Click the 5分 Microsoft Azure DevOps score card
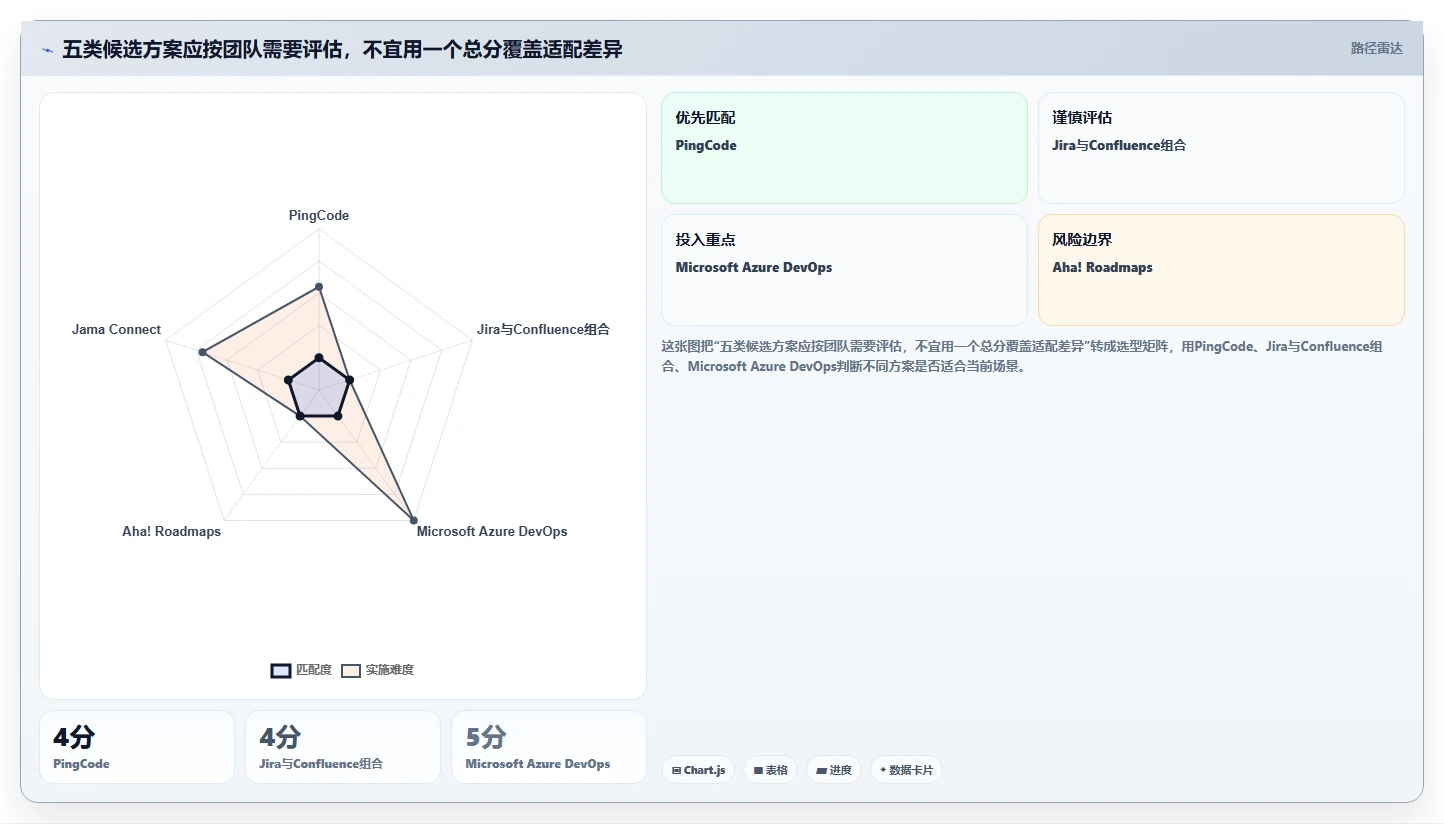 (549, 747)
